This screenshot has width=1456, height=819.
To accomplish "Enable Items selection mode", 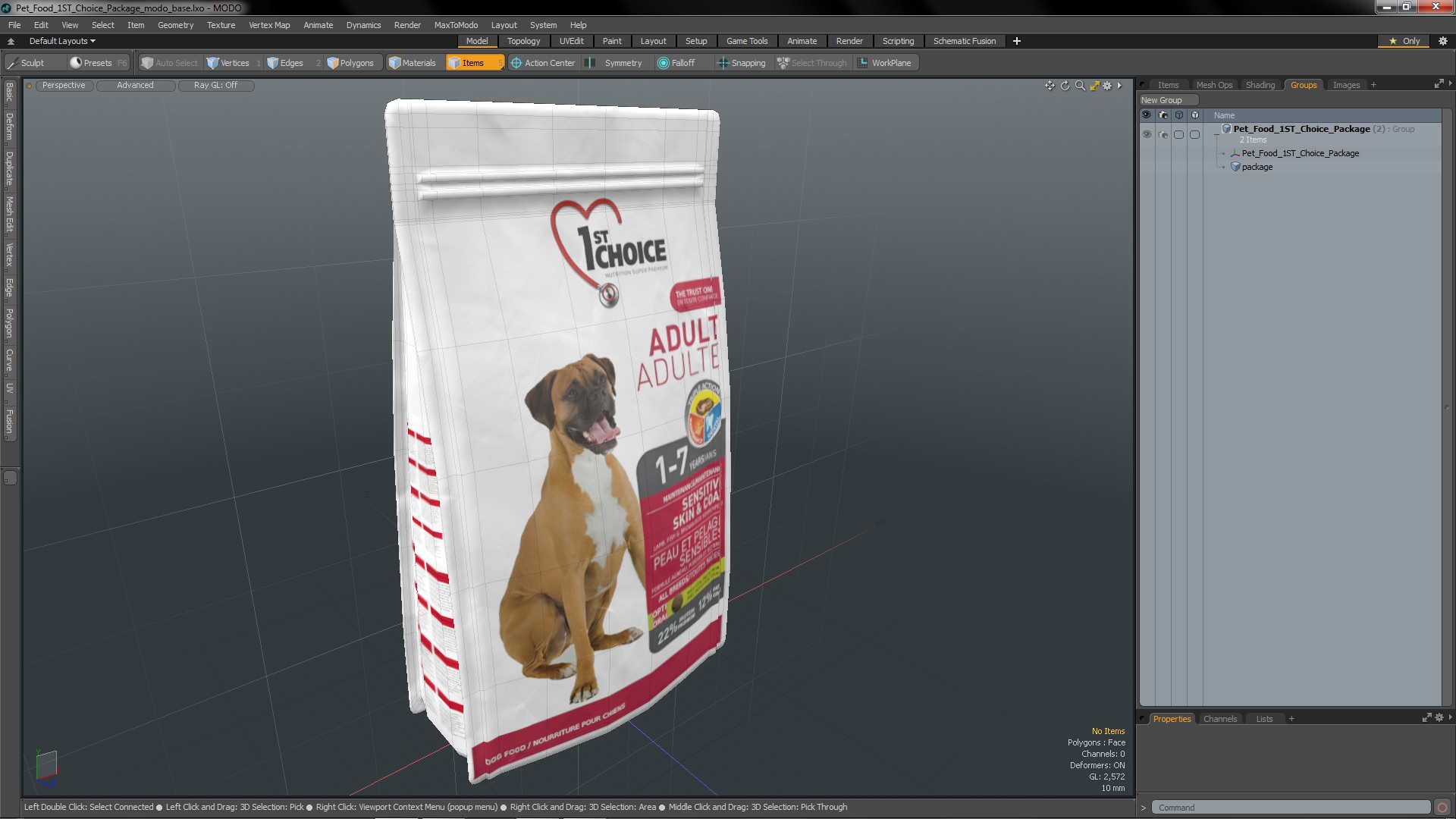I will (474, 63).
